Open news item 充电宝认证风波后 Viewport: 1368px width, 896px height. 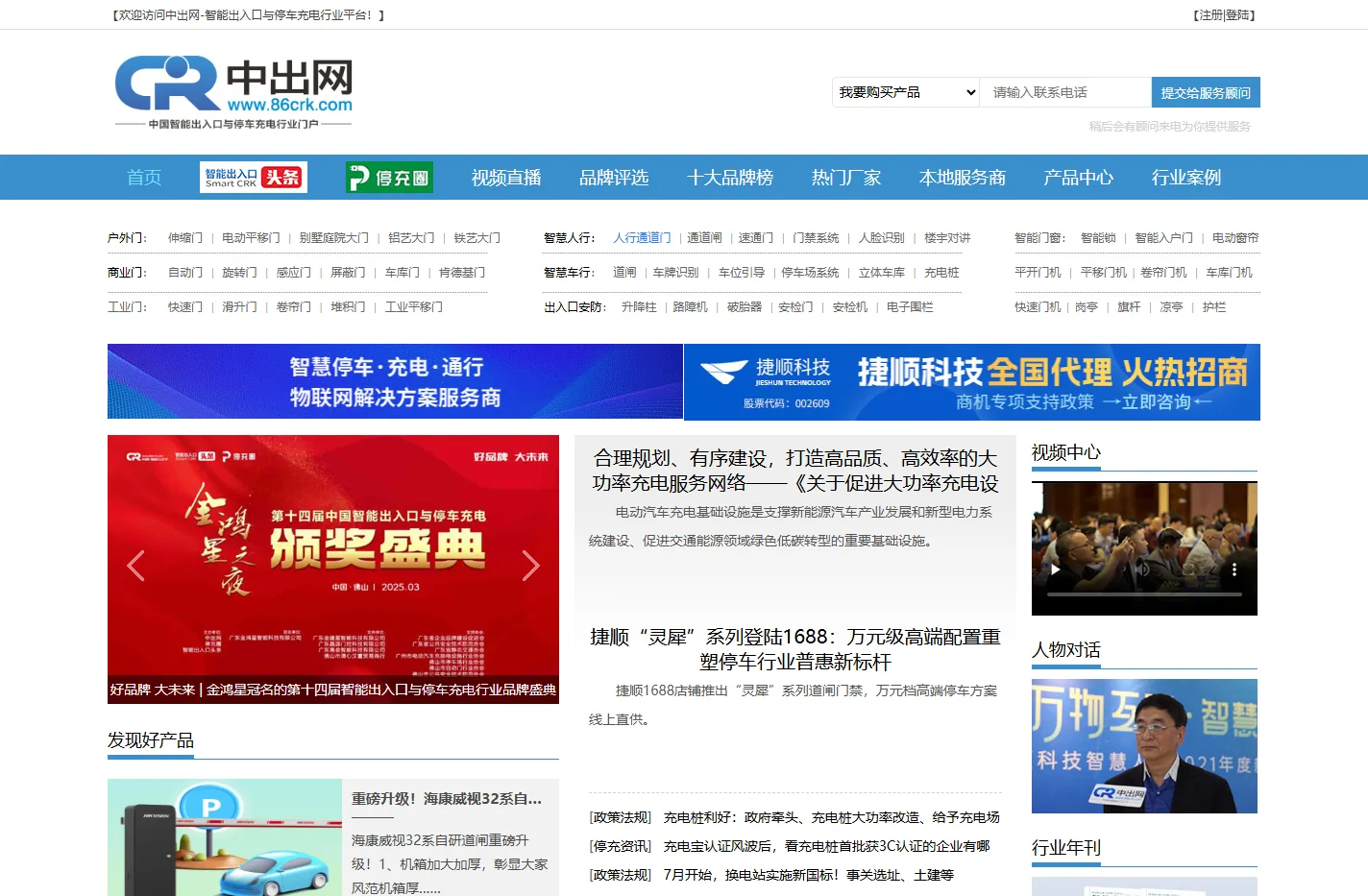coord(827,846)
